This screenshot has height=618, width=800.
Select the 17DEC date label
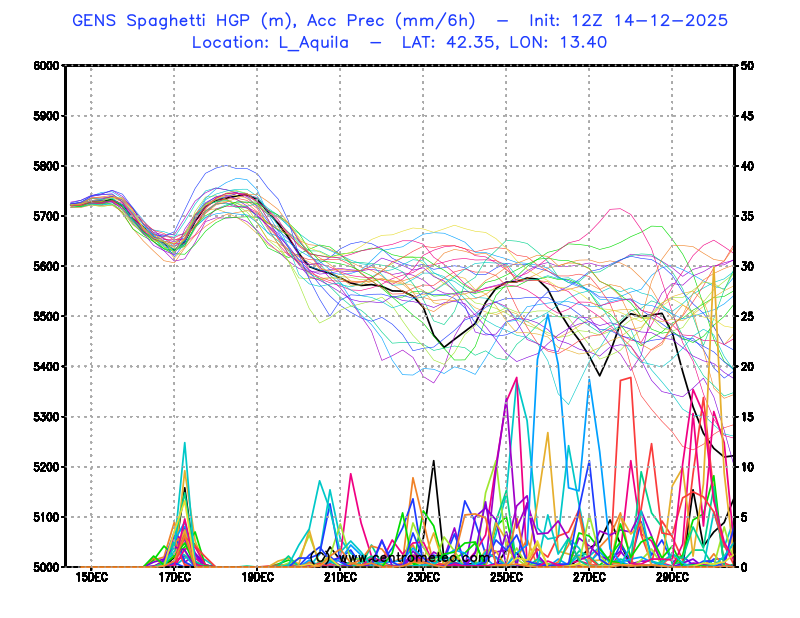[174, 578]
